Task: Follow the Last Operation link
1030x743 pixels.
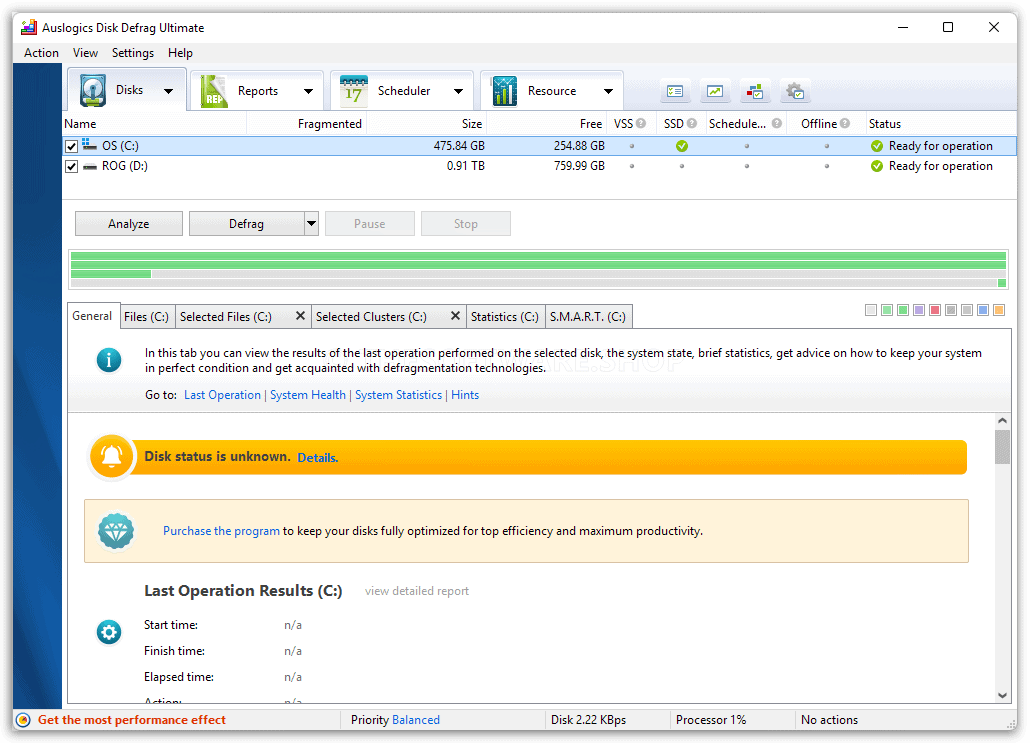Action: point(222,395)
